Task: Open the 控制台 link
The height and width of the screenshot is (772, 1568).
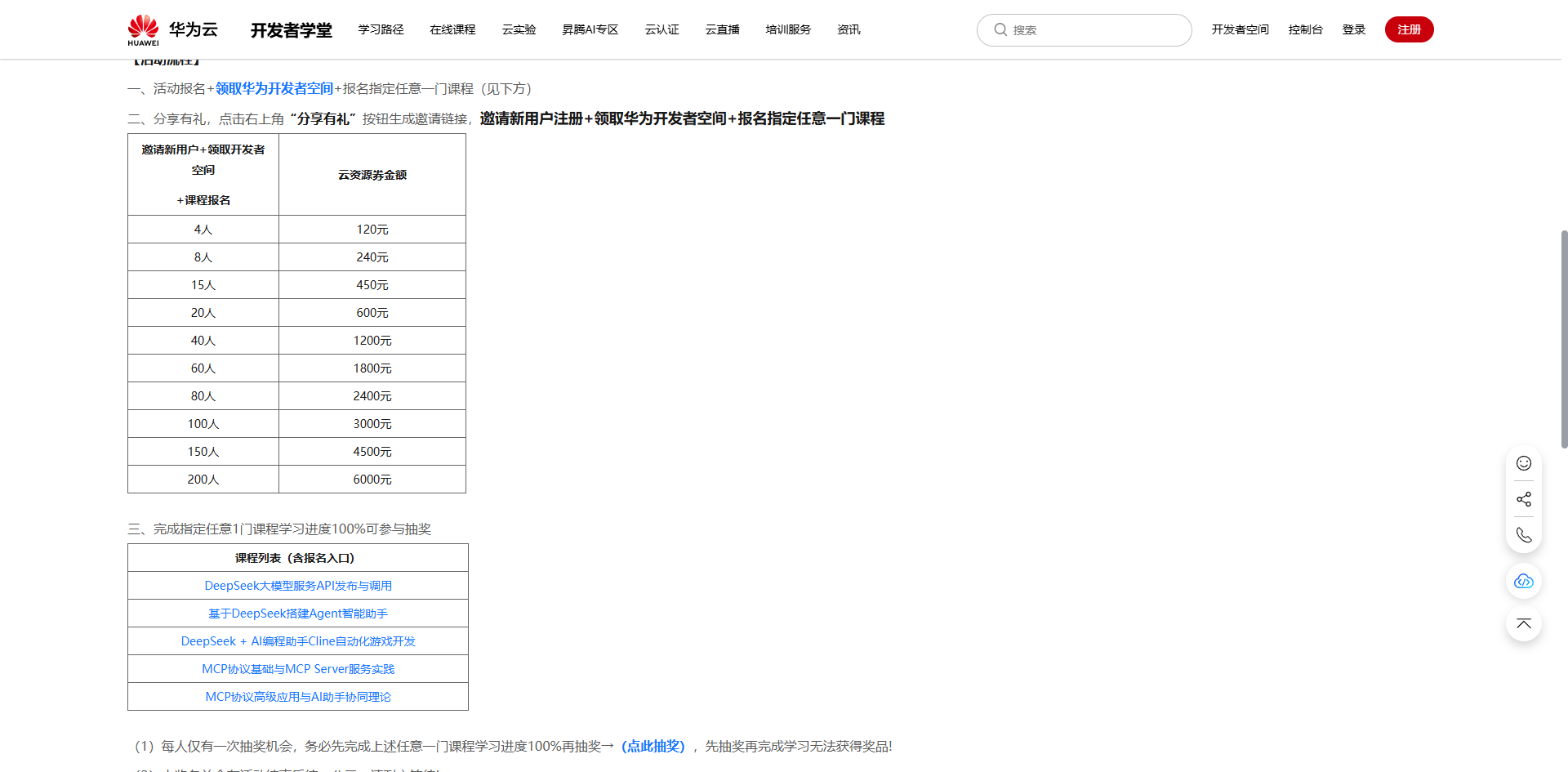Action: 1305,30
